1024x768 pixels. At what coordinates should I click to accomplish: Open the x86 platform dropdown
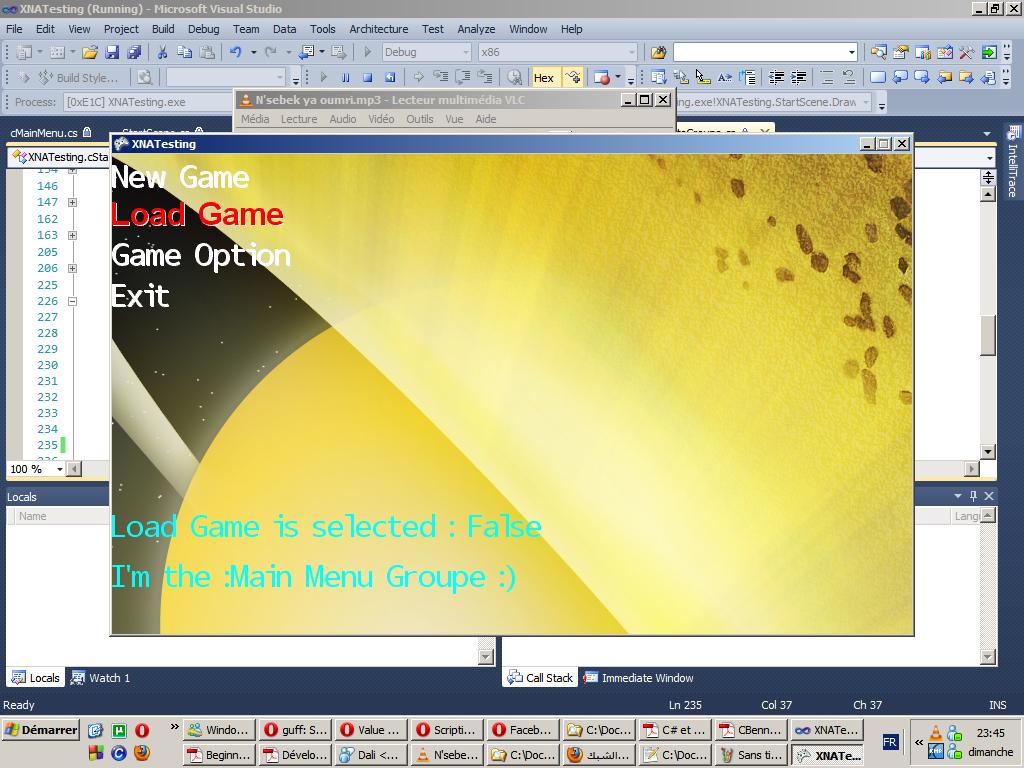631,52
